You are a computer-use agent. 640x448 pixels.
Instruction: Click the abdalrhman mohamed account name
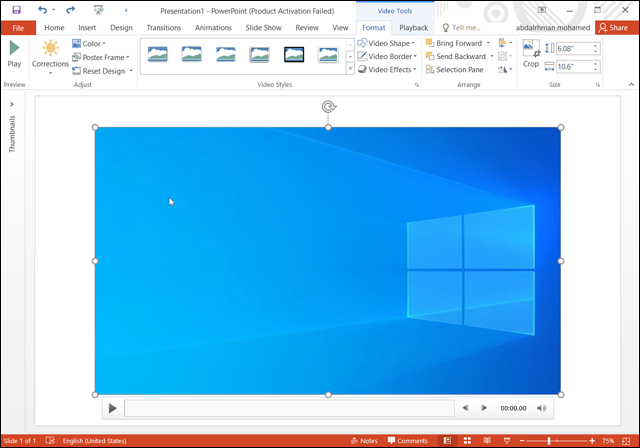pyautogui.click(x=553, y=28)
